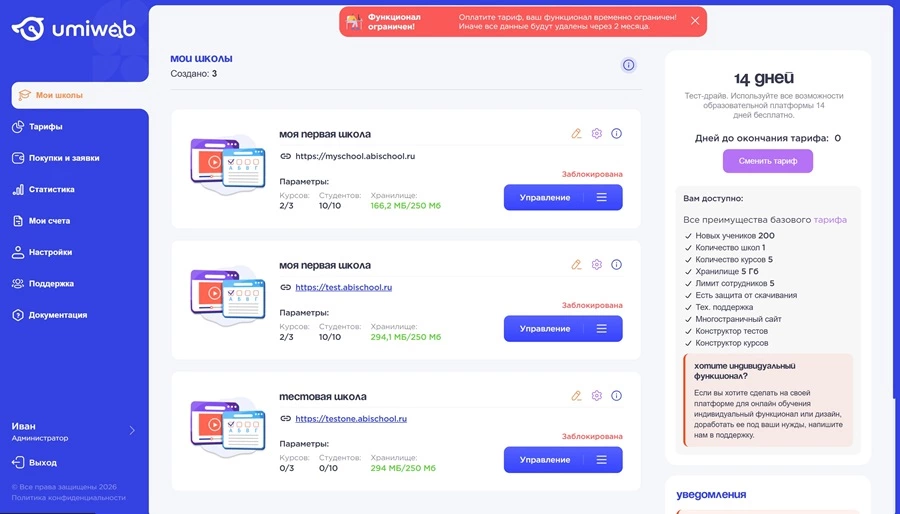Open the https://testone.abischool.ru link
The height and width of the screenshot is (514, 900).
[351, 419]
